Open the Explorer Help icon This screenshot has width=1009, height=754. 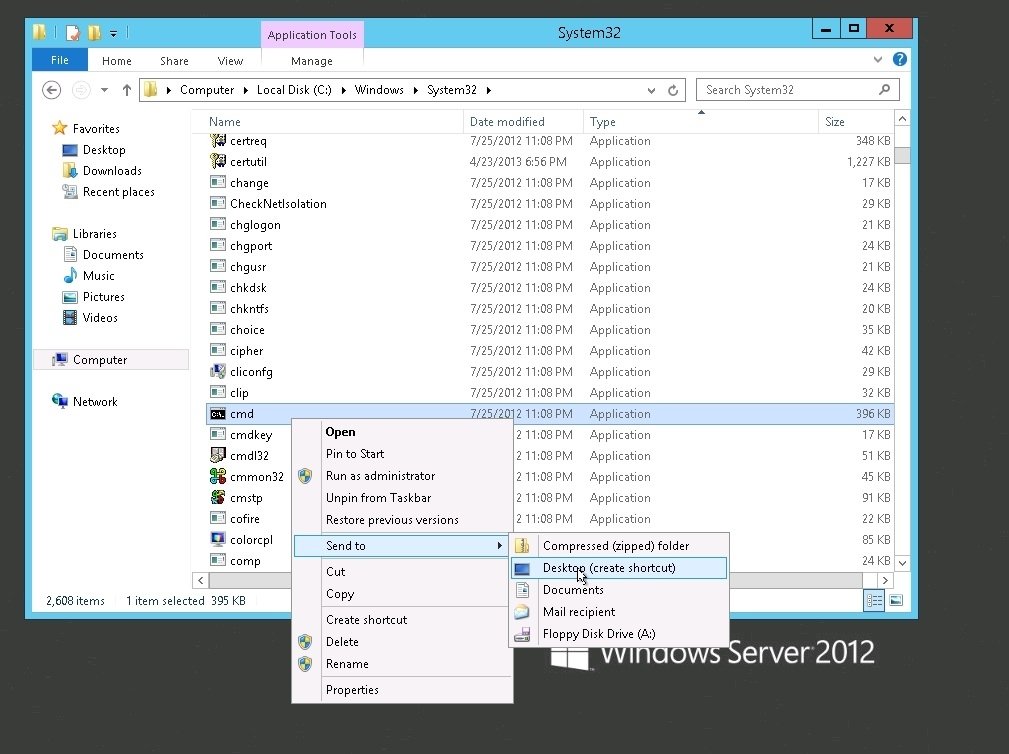click(x=900, y=59)
